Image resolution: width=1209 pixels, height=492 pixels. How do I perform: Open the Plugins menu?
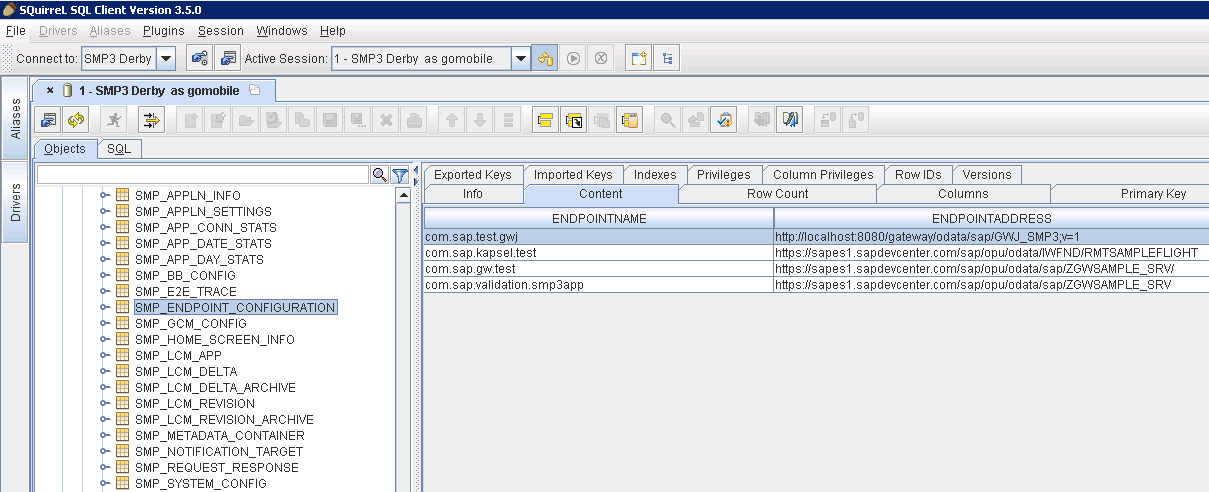(163, 31)
